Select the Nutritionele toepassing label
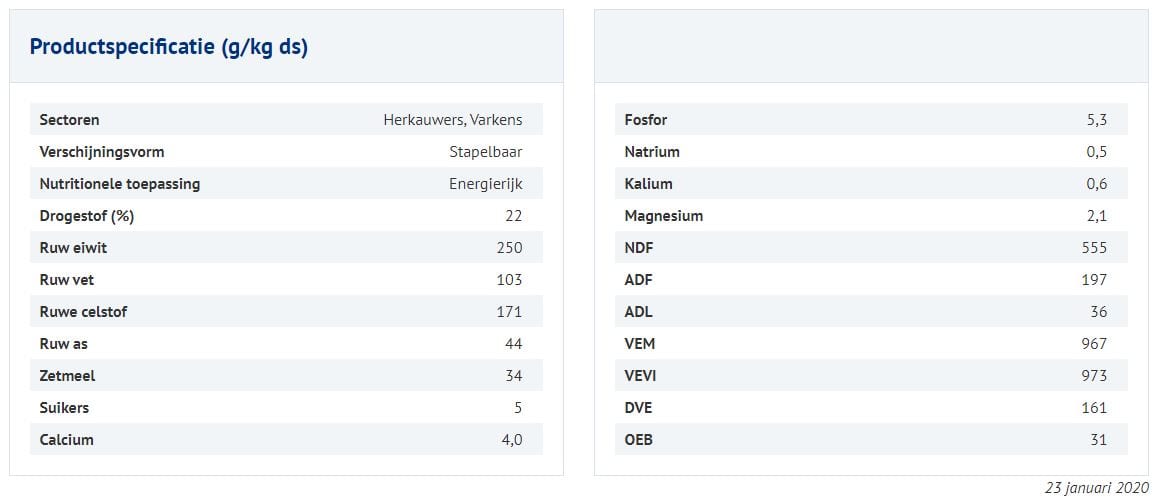 pos(120,184)
